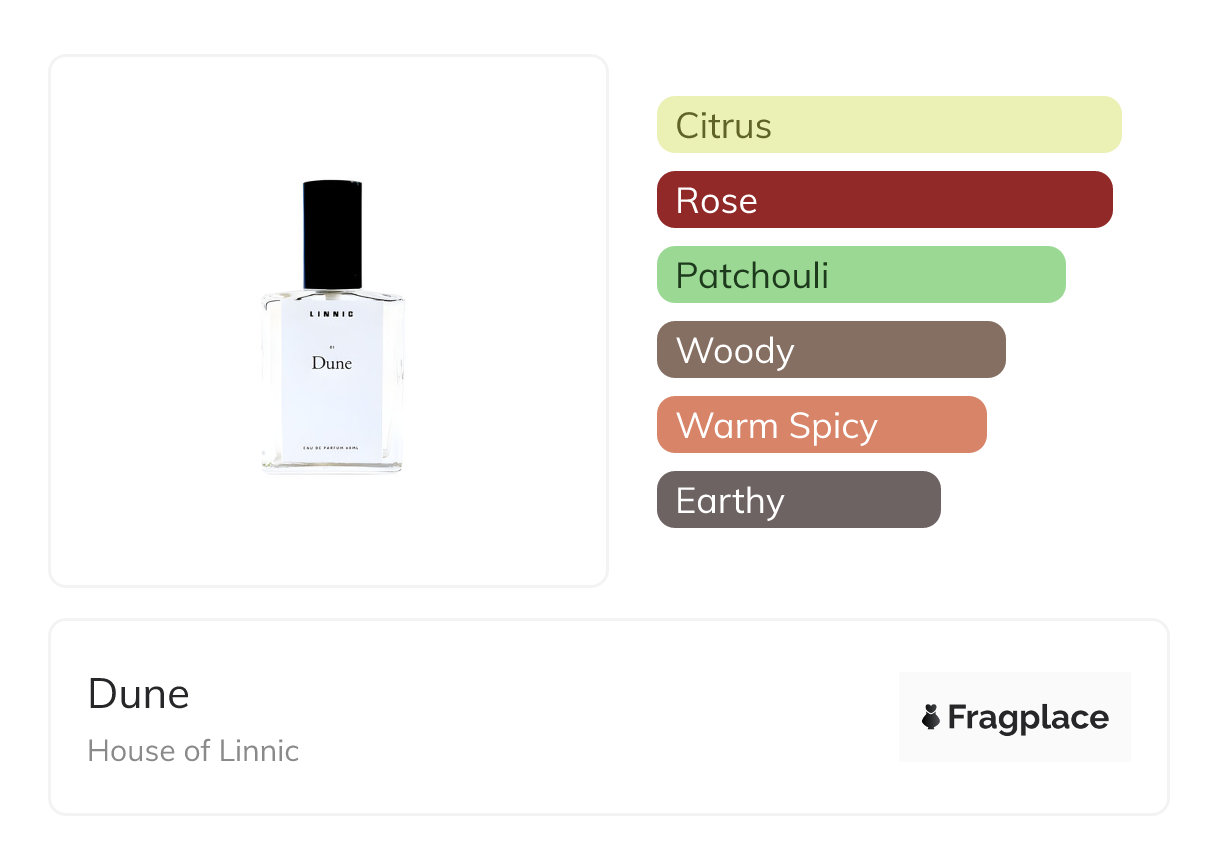Click the clear glass base of the bottle
This screenshot has height=864, width=1218.
(x=332, y=465)
